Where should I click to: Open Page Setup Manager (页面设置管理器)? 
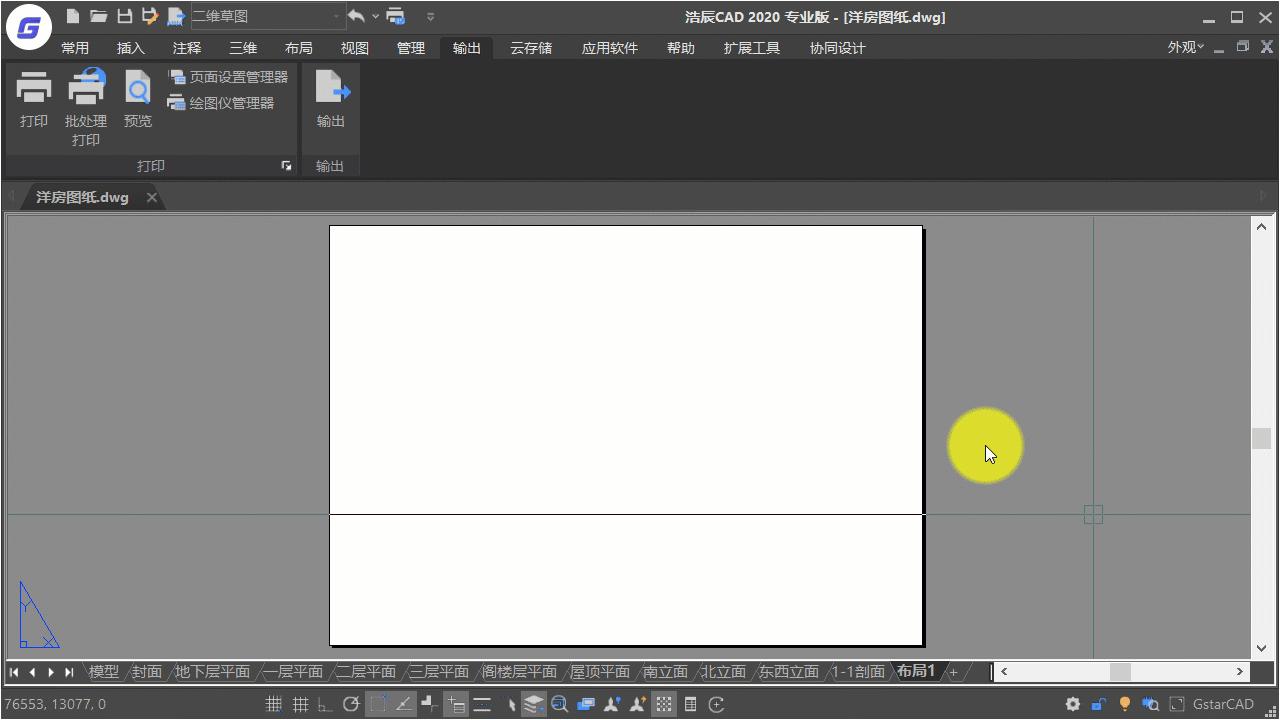(x=229, y=77)
